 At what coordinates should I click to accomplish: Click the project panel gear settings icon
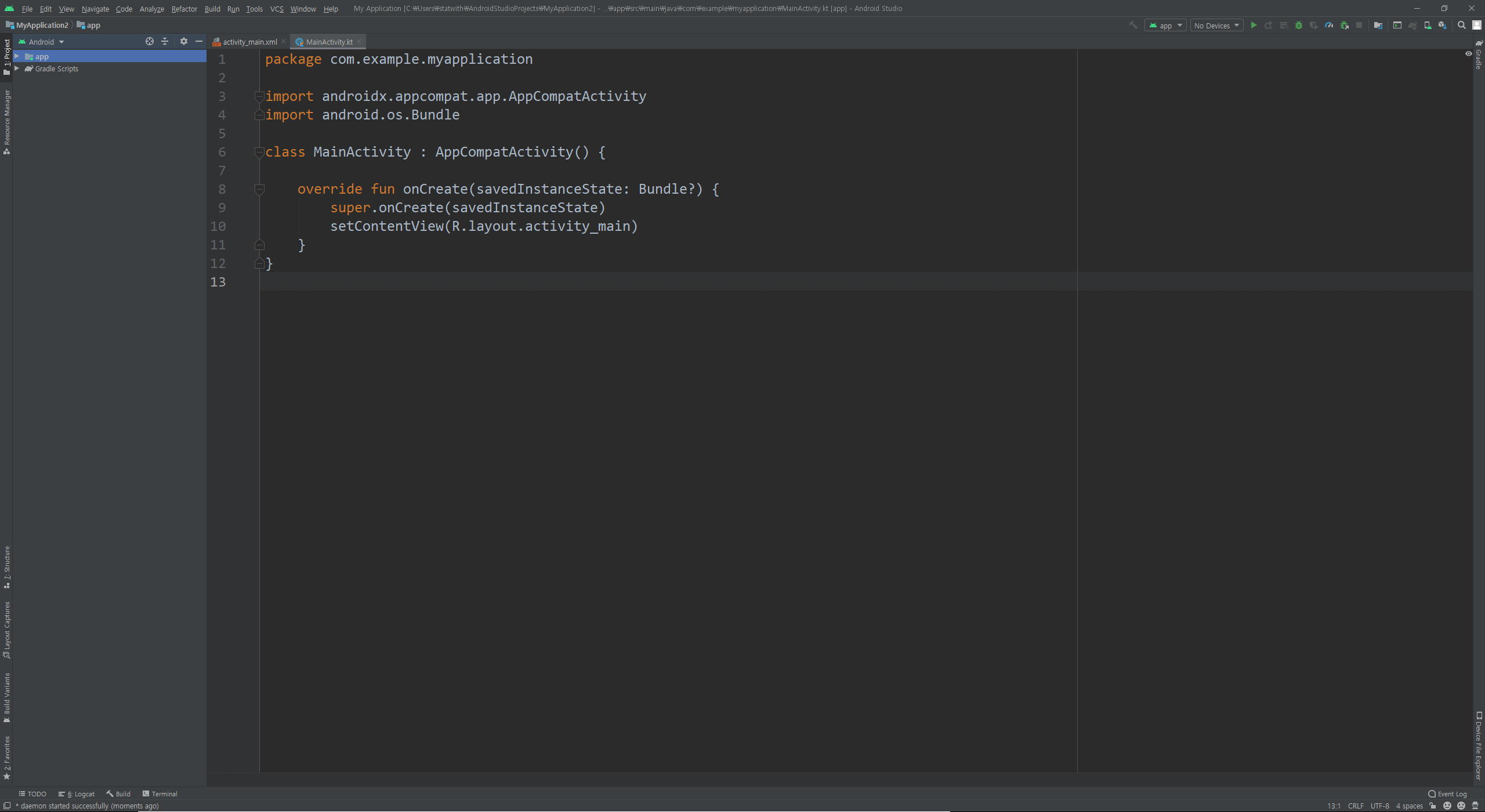[184, 42]
